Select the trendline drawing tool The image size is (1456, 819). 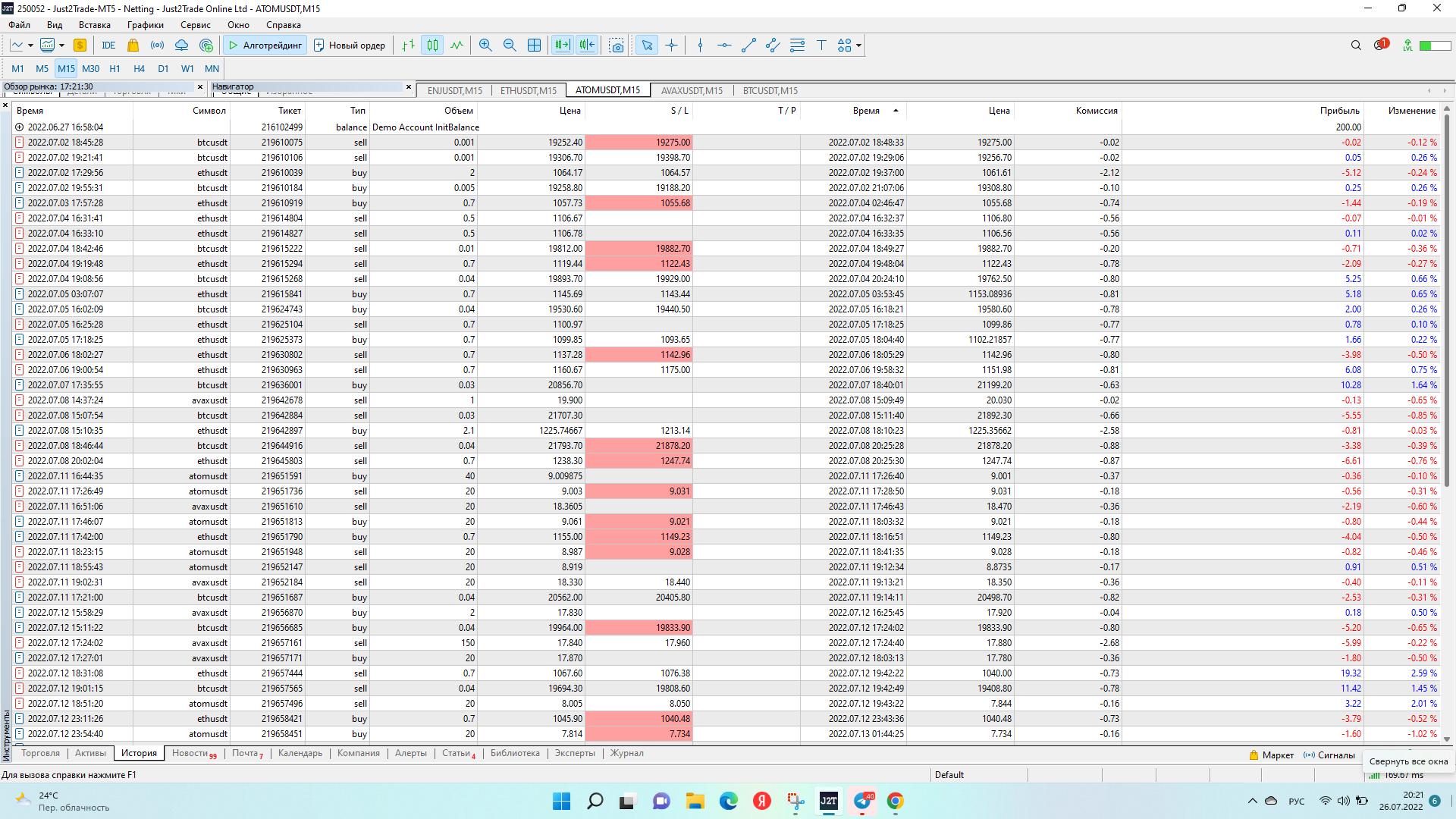(x=748, y=45)
